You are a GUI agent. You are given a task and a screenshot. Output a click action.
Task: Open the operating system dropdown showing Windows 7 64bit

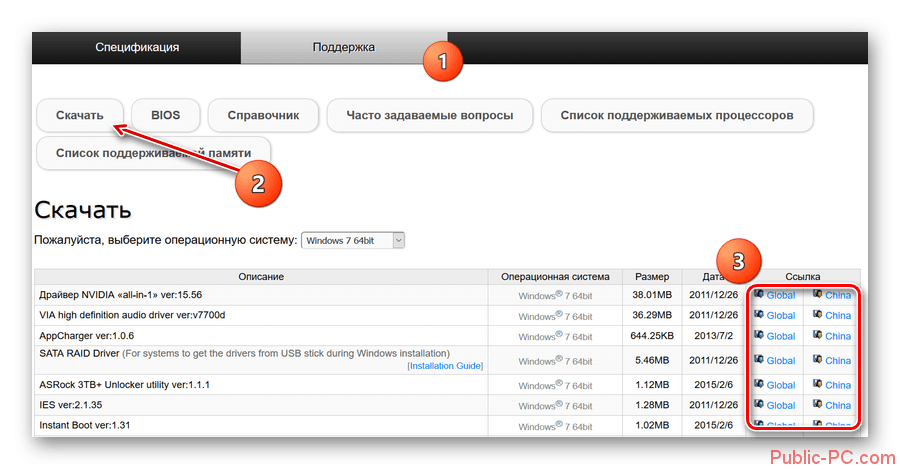(x=353, y=240)
